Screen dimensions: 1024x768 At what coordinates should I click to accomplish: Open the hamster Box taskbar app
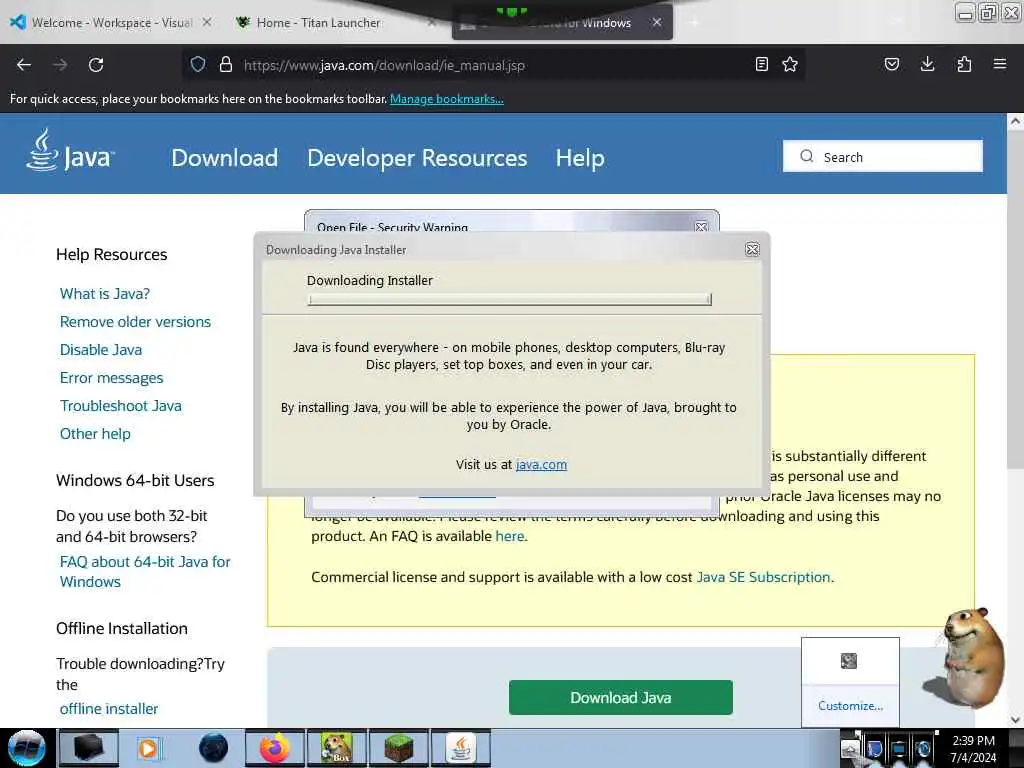[337, 748]
